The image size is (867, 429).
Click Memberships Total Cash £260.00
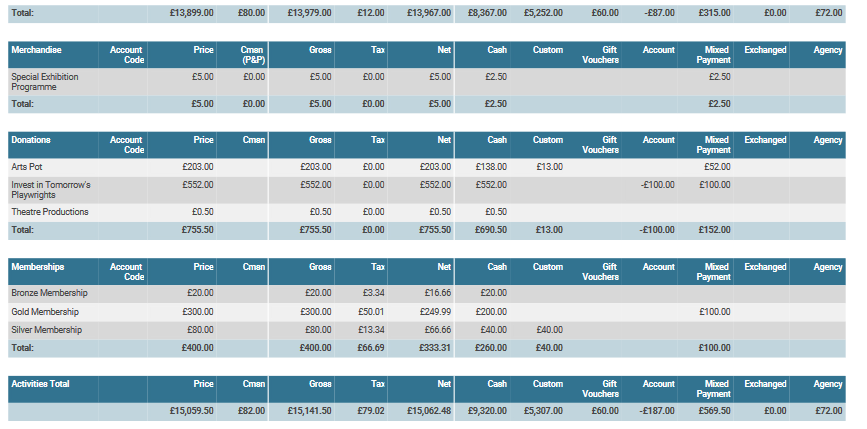[491, 348]
